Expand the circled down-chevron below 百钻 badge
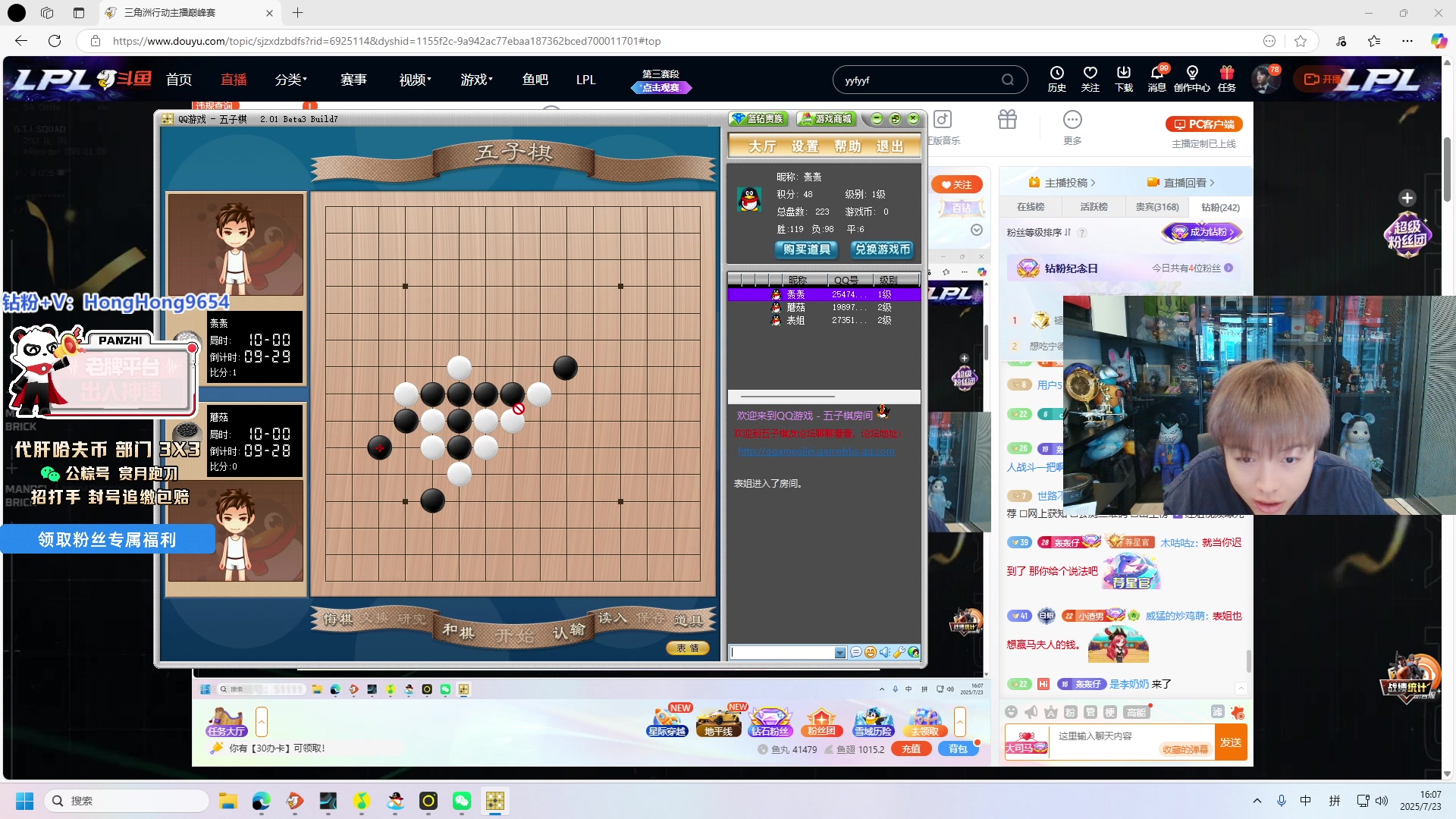 coord(977,230)
